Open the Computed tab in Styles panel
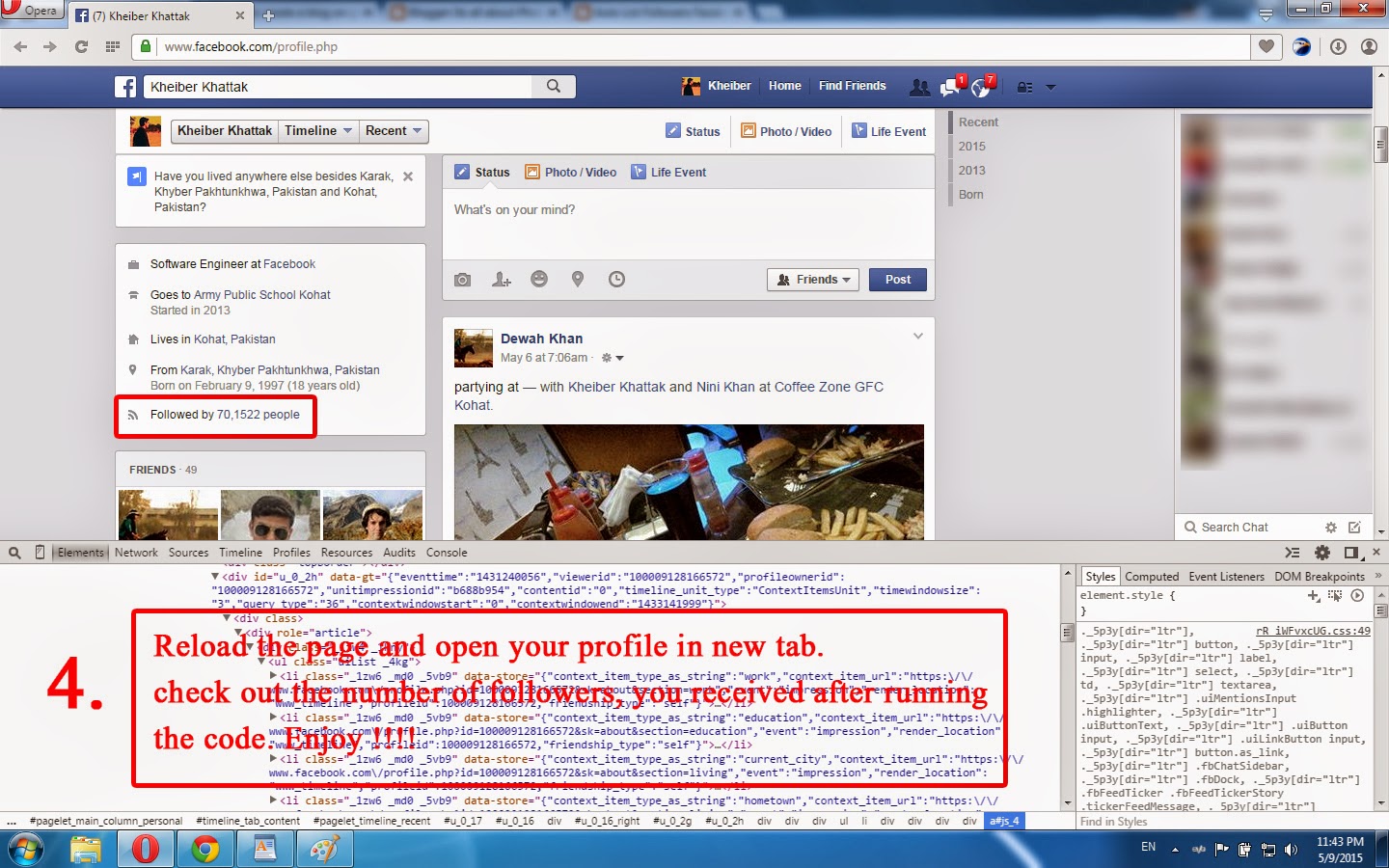 (1152, 576)
